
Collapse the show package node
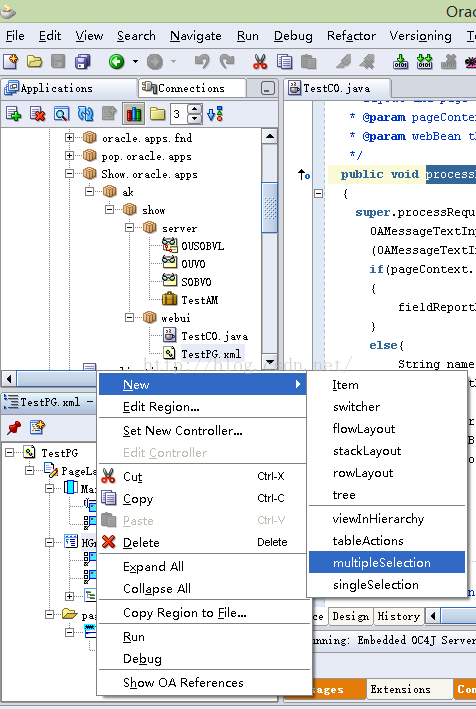click(109, 210)
